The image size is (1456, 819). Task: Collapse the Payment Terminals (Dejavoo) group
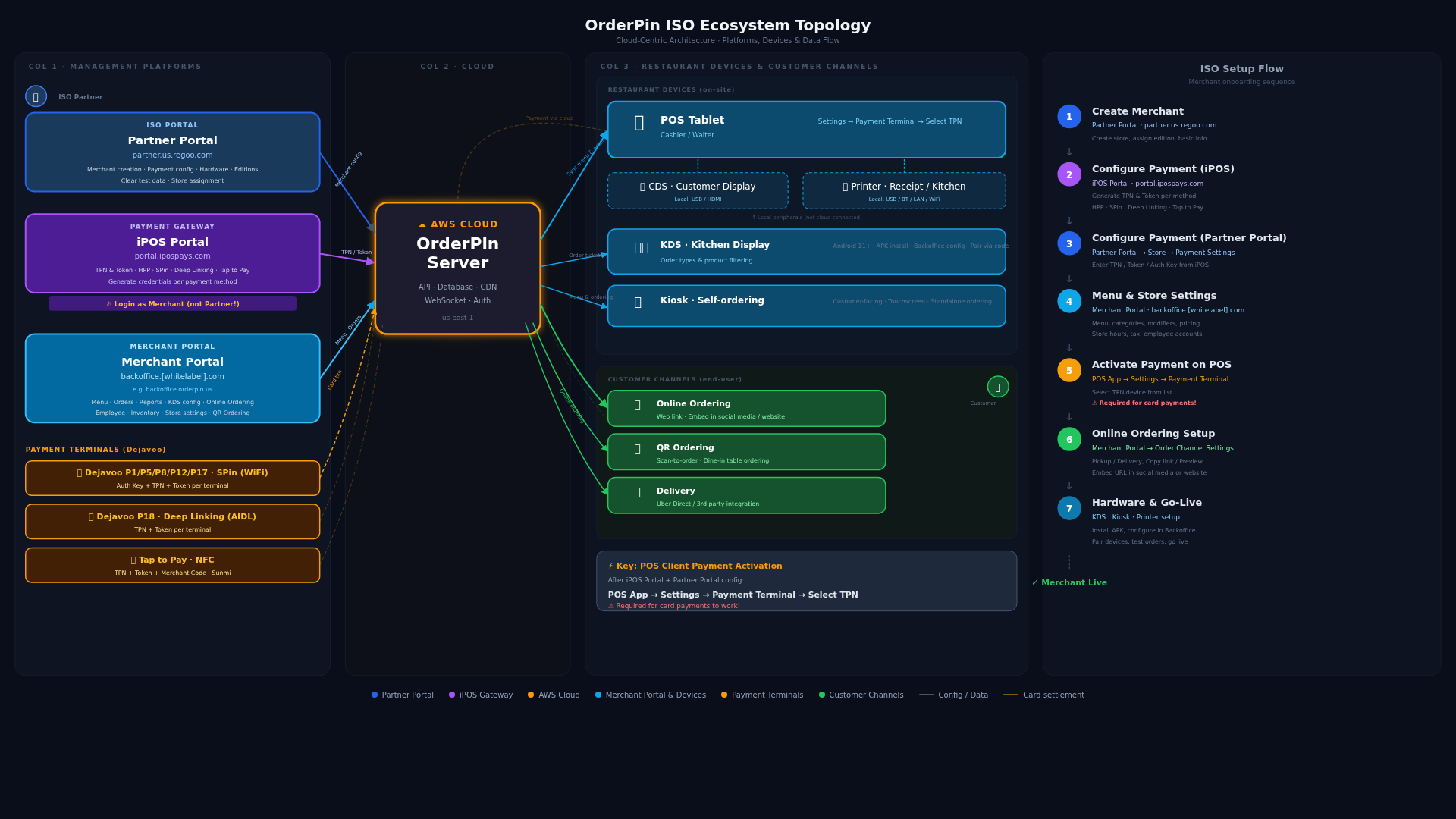(96, 449)
